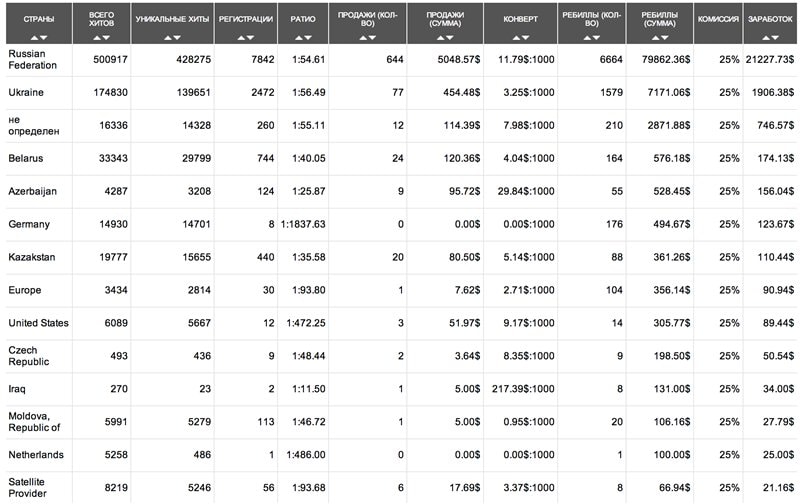This screenshot has width=800, height=504.
Task: Click the Satellite Provider row name
Action: (x=29, y=487)
